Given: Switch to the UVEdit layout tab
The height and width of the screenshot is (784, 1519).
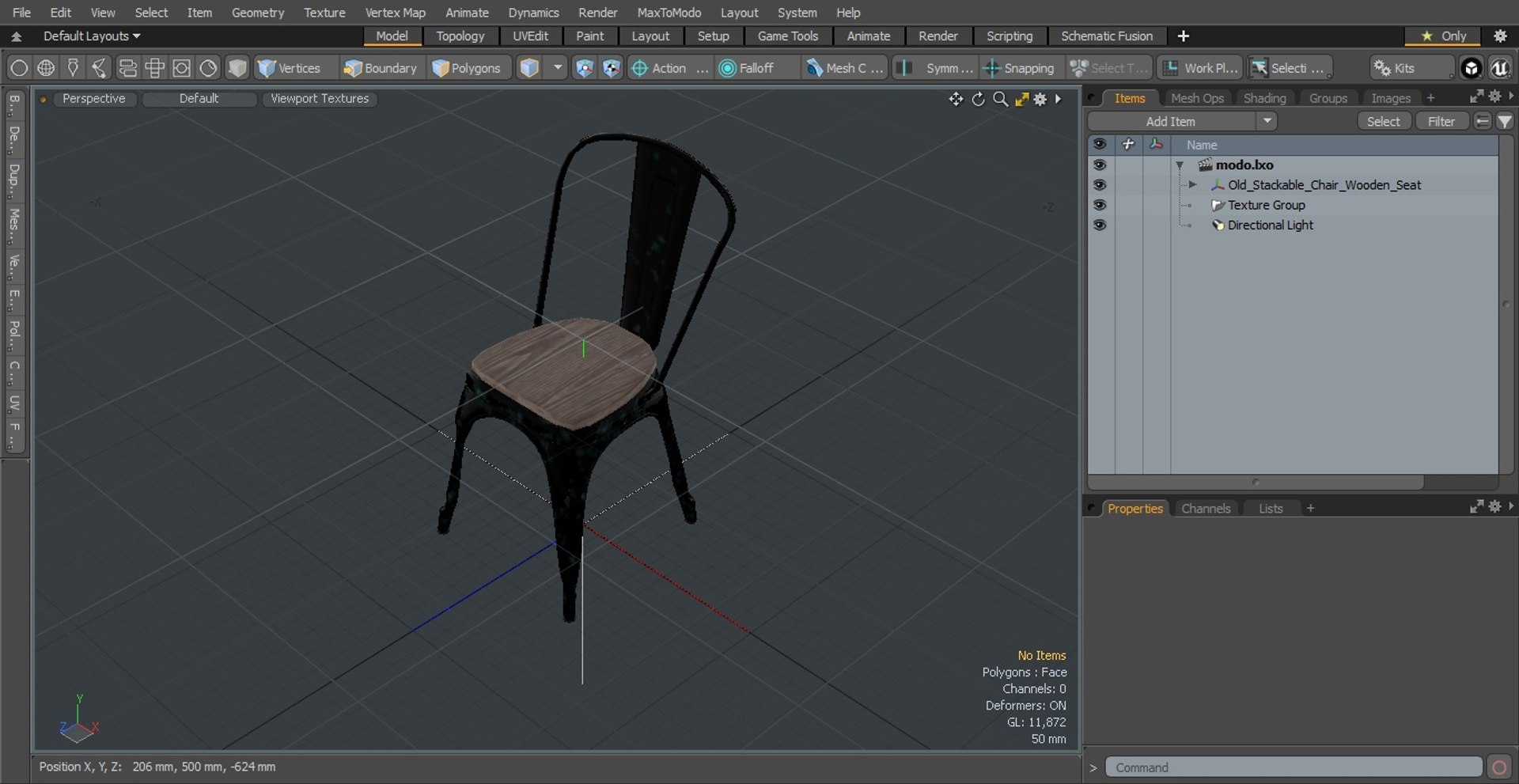Looking at the screenshot, I should pyautogui.click(x=530, y=36).
